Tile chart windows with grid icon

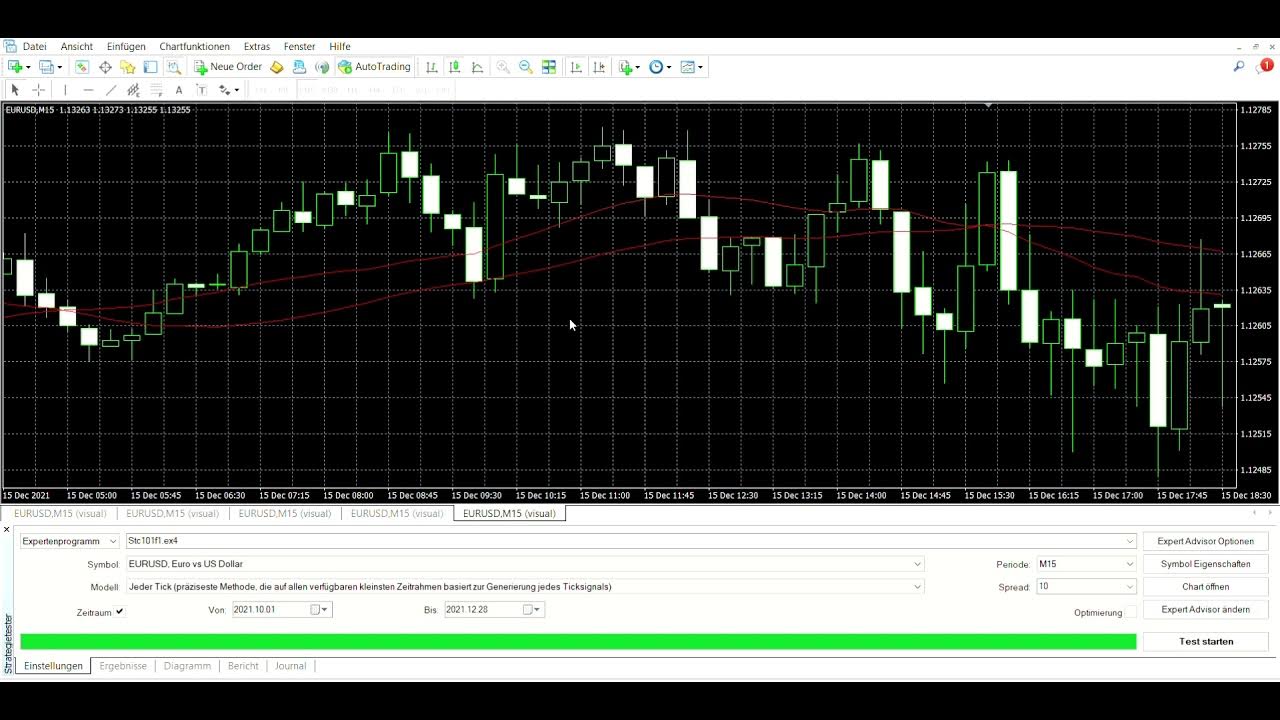549,67
